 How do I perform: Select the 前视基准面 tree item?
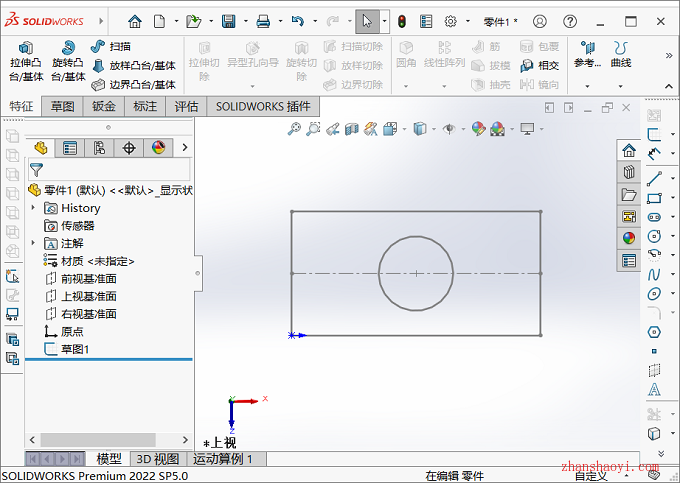tap(81, 279)
